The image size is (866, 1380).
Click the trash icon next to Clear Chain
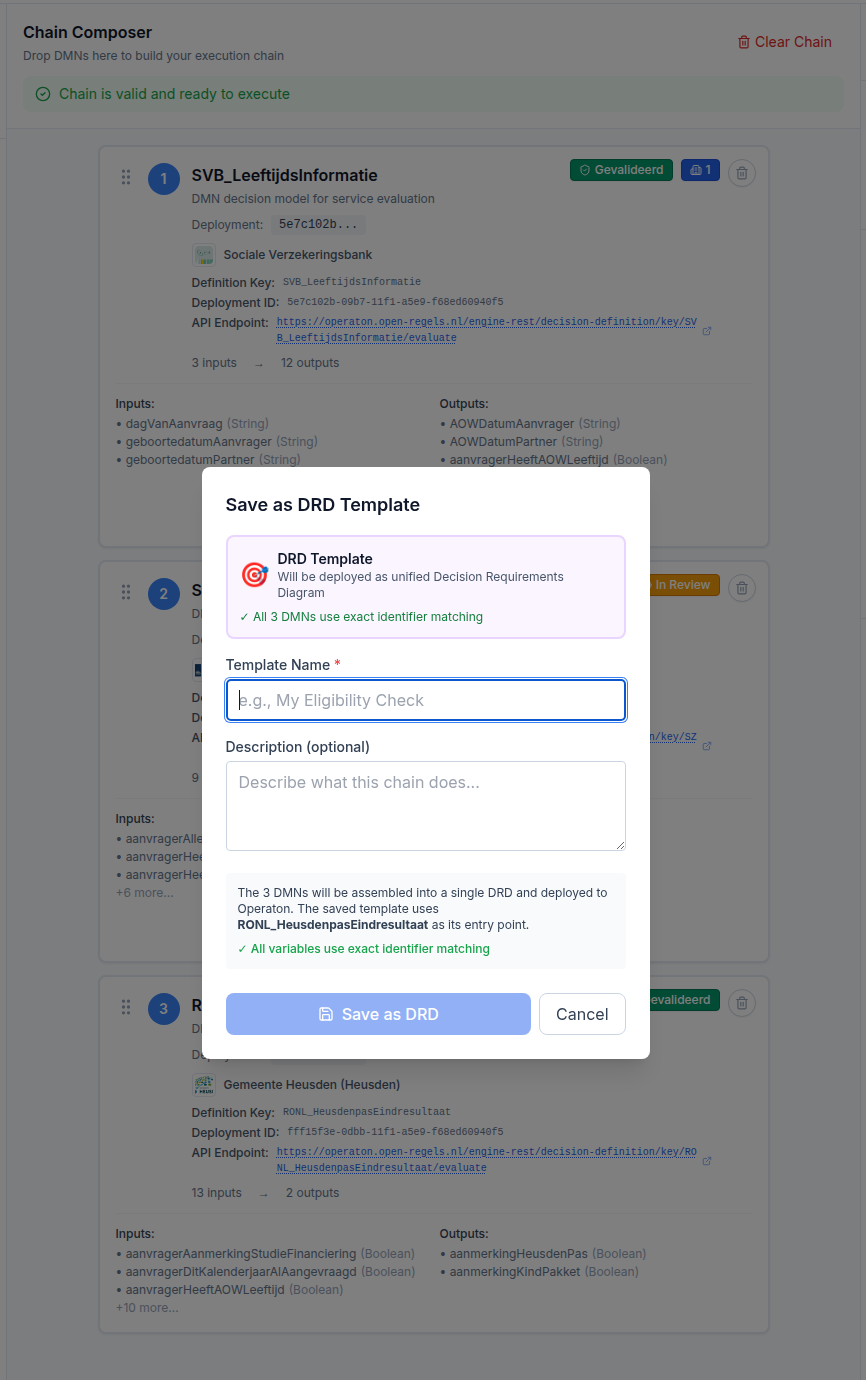click(745, 42)
